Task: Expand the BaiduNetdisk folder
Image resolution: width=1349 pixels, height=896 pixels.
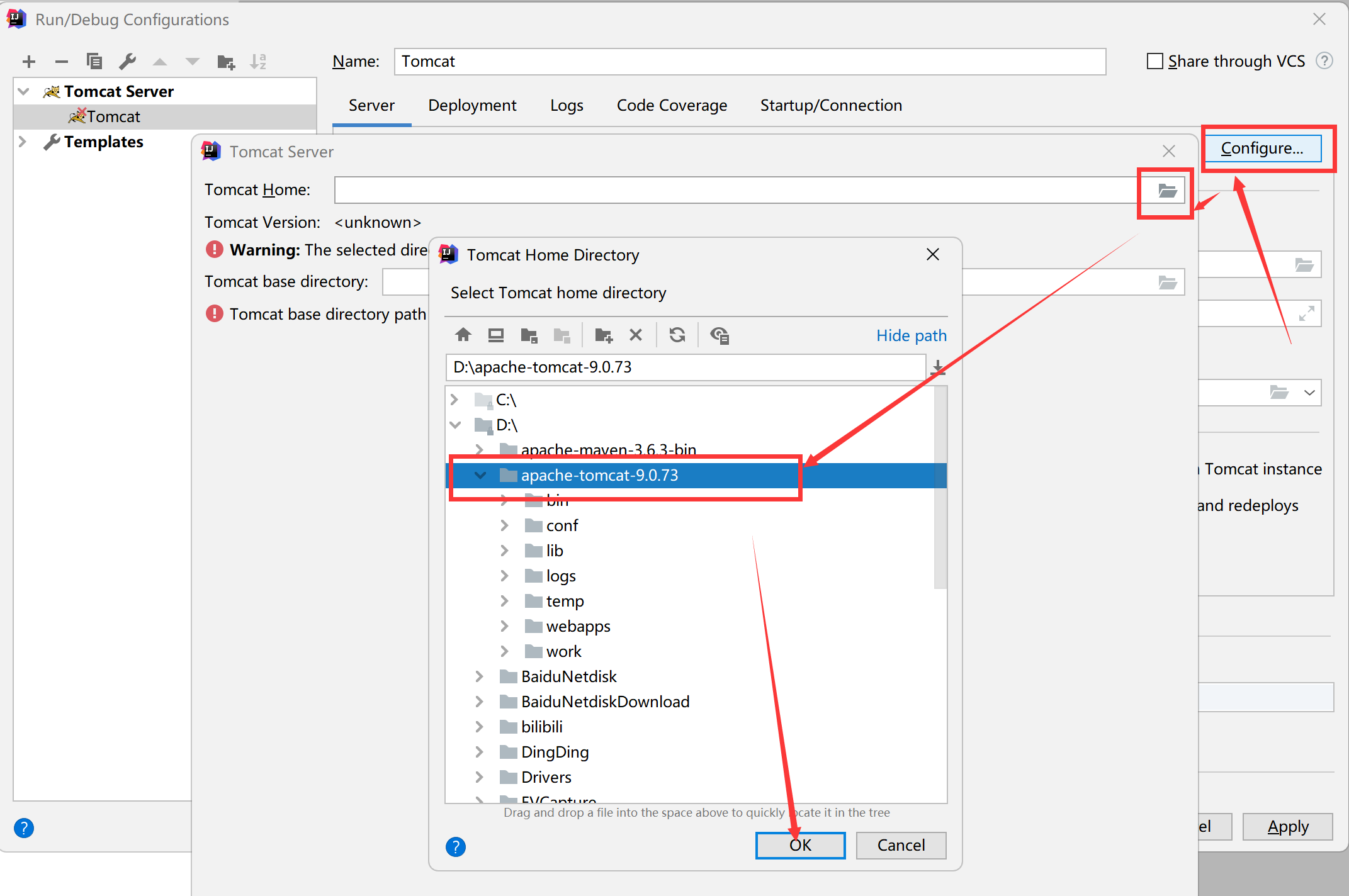Action: click(479, 676)
